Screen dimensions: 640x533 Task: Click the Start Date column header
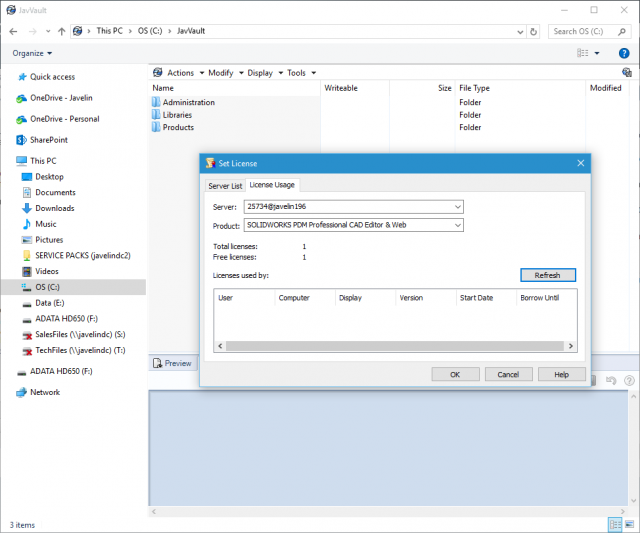476,298
